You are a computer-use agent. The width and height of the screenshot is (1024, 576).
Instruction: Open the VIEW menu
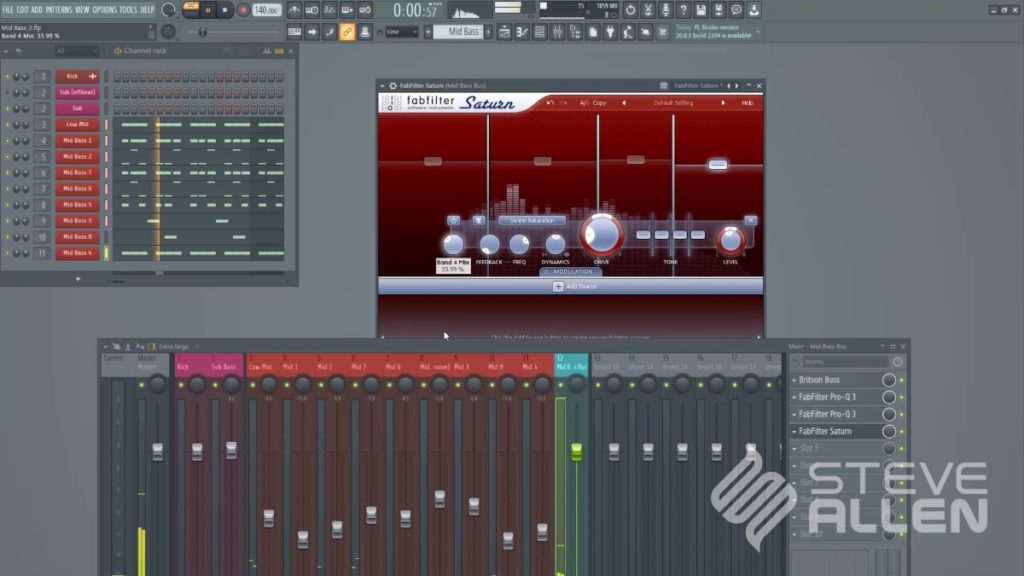click(x=82, y=10)
